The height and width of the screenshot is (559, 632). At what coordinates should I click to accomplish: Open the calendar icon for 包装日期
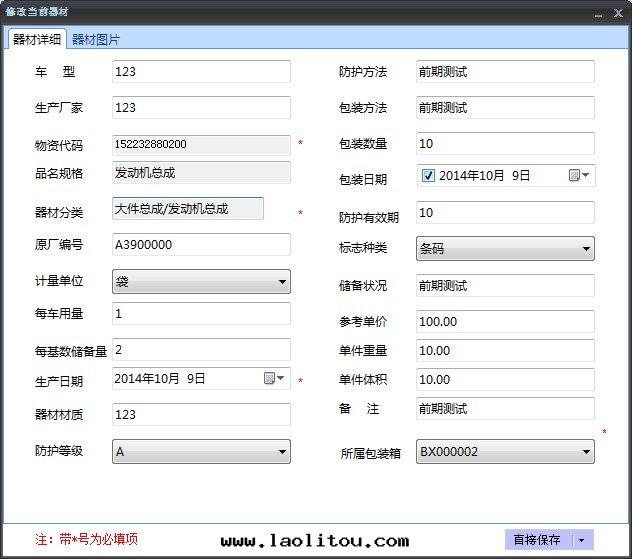click(x=579, y=176)
